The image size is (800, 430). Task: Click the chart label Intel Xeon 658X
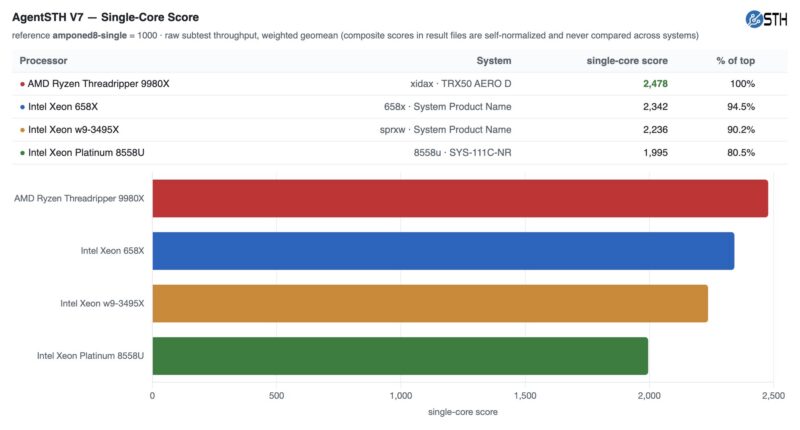(x=112, y=251)
